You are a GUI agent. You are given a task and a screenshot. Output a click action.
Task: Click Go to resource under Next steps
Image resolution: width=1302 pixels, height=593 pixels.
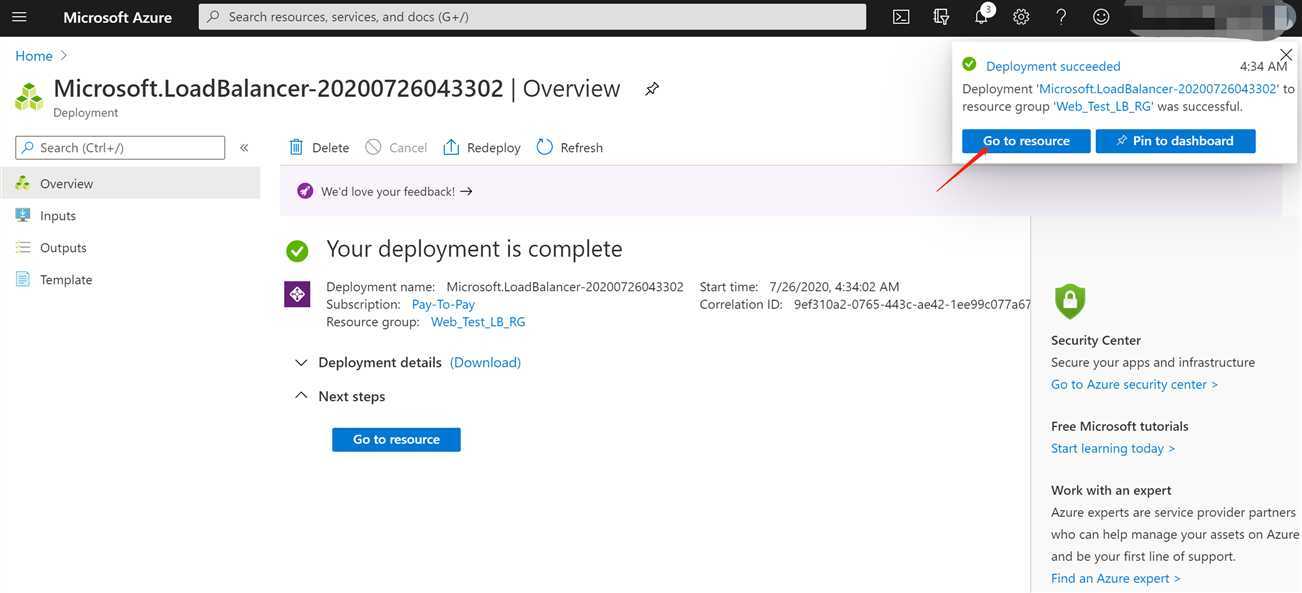point(396,439)
